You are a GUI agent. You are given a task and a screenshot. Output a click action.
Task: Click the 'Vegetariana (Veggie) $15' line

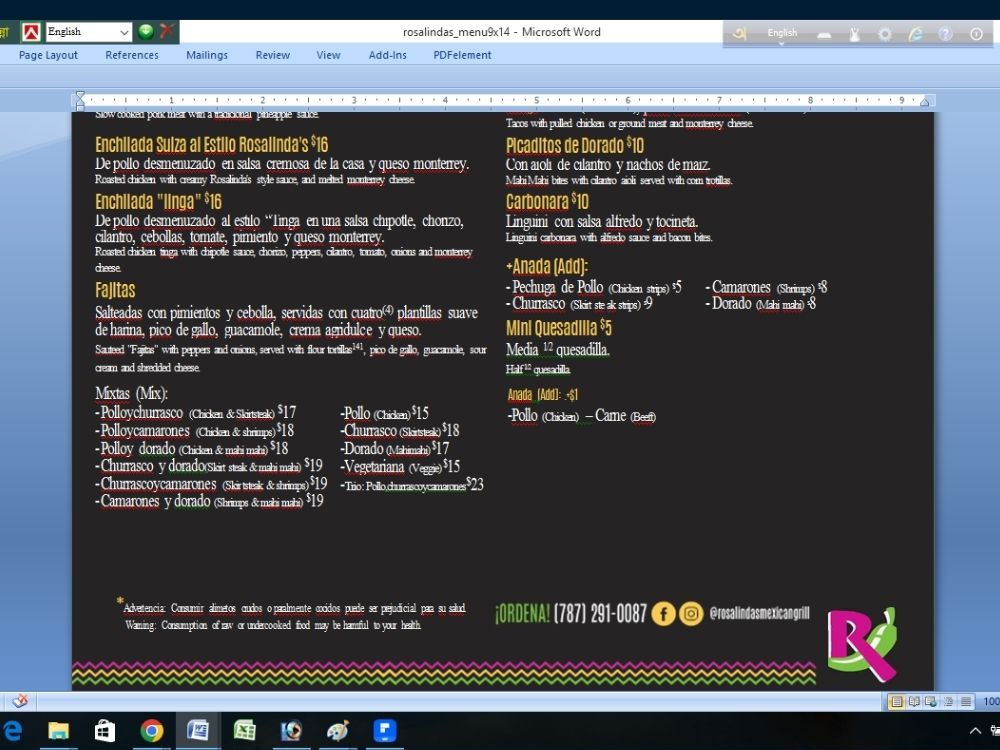(400, 467)
